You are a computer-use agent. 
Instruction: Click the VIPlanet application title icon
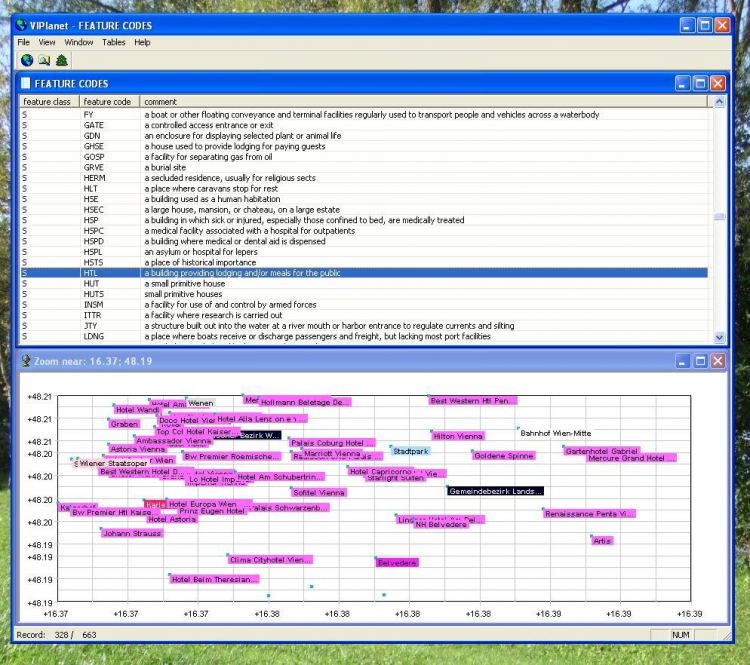[x=21, y=25]
